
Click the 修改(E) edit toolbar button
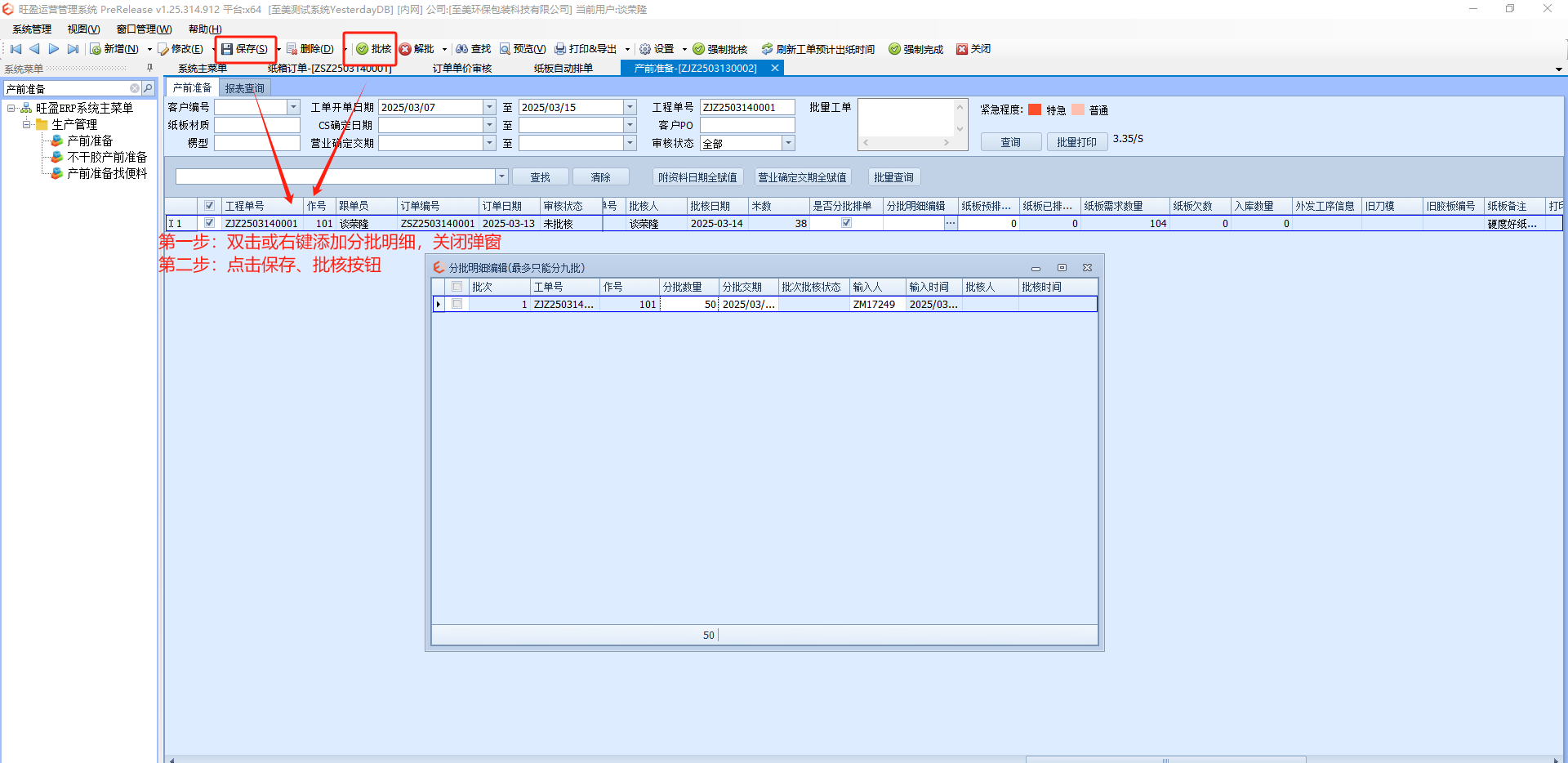coord(181,49)
